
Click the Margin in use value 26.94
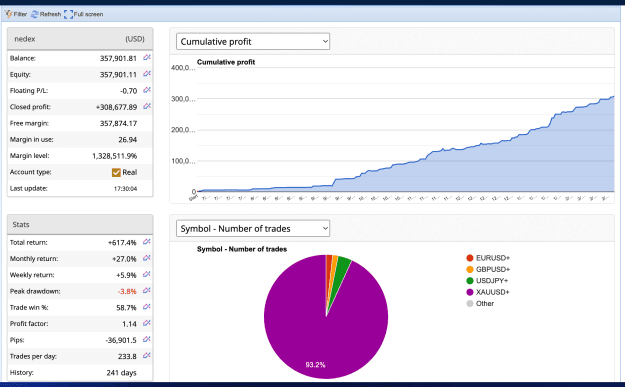click(x=128, y=140)
